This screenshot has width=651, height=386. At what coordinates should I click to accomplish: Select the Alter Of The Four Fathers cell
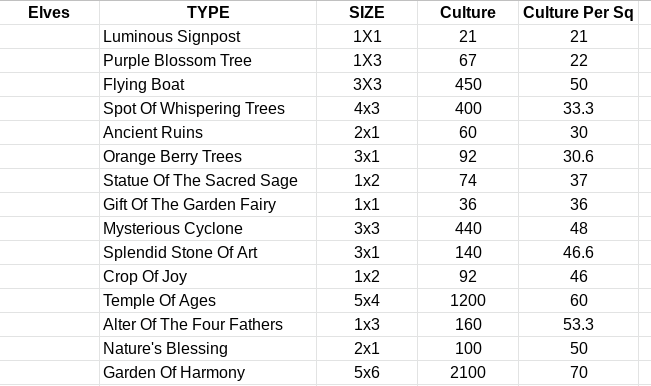[x=208, y=325]
